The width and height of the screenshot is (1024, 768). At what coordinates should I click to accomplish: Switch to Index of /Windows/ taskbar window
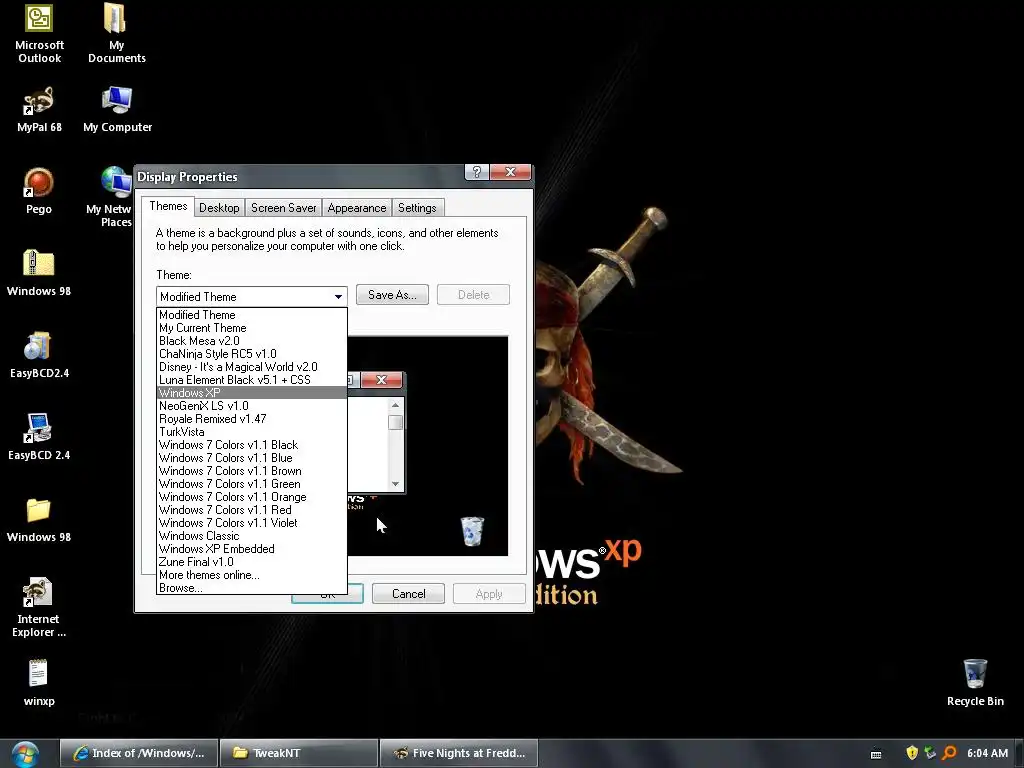[x=139, y=753]
